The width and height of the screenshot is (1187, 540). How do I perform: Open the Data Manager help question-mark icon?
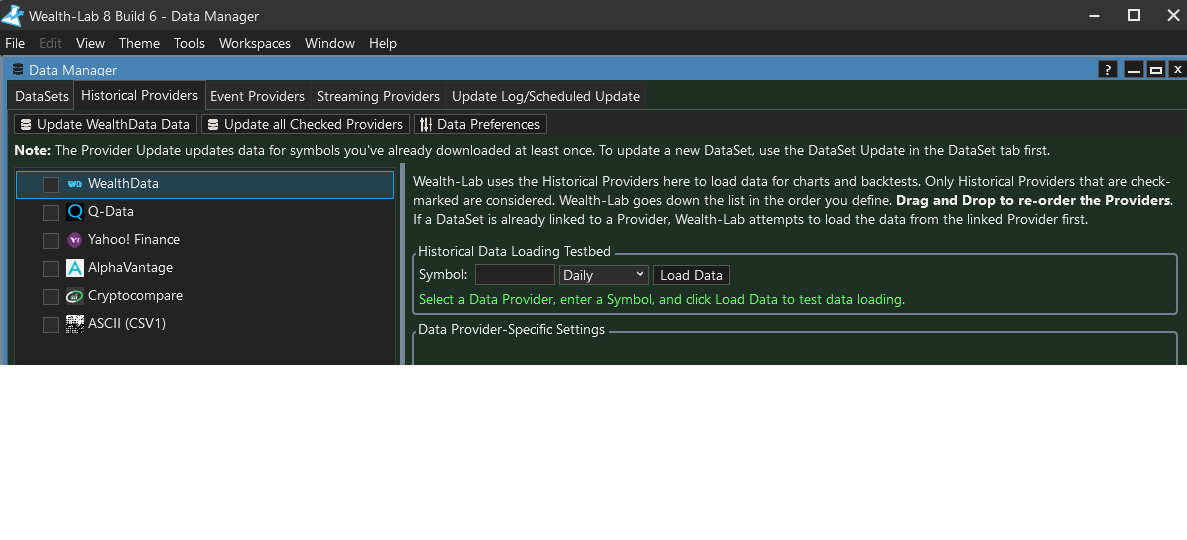tap(1107, 70)
